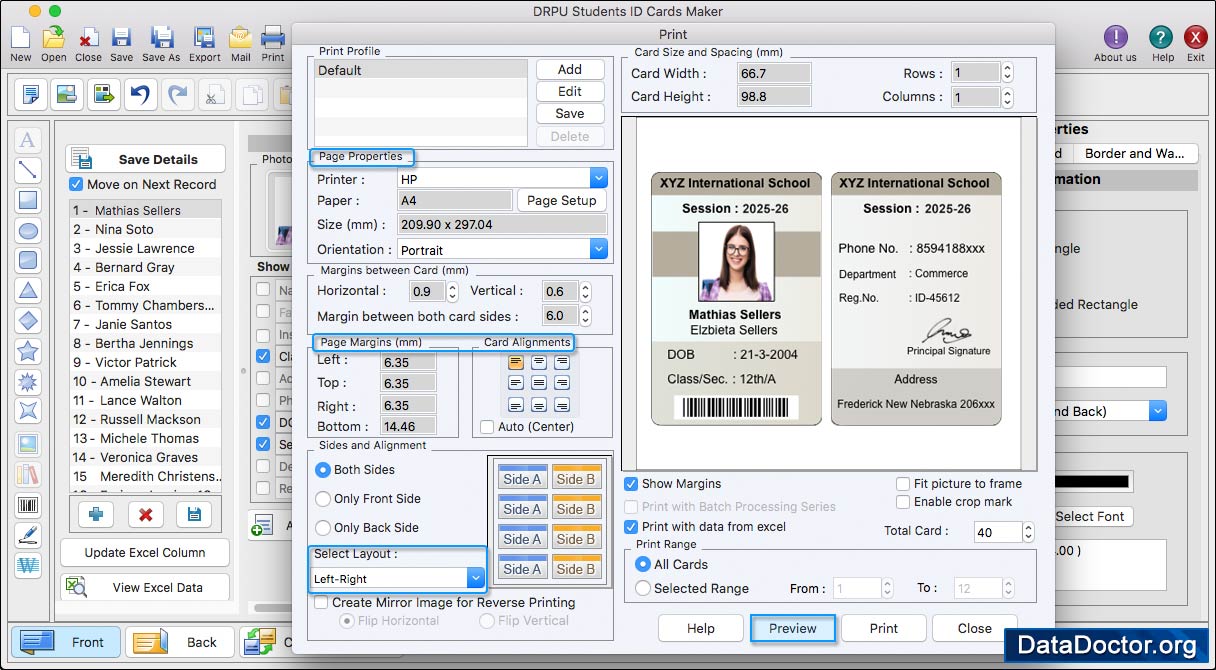Select Default print profile entry
Screen dimensions: 1216x670
(421, 70)
